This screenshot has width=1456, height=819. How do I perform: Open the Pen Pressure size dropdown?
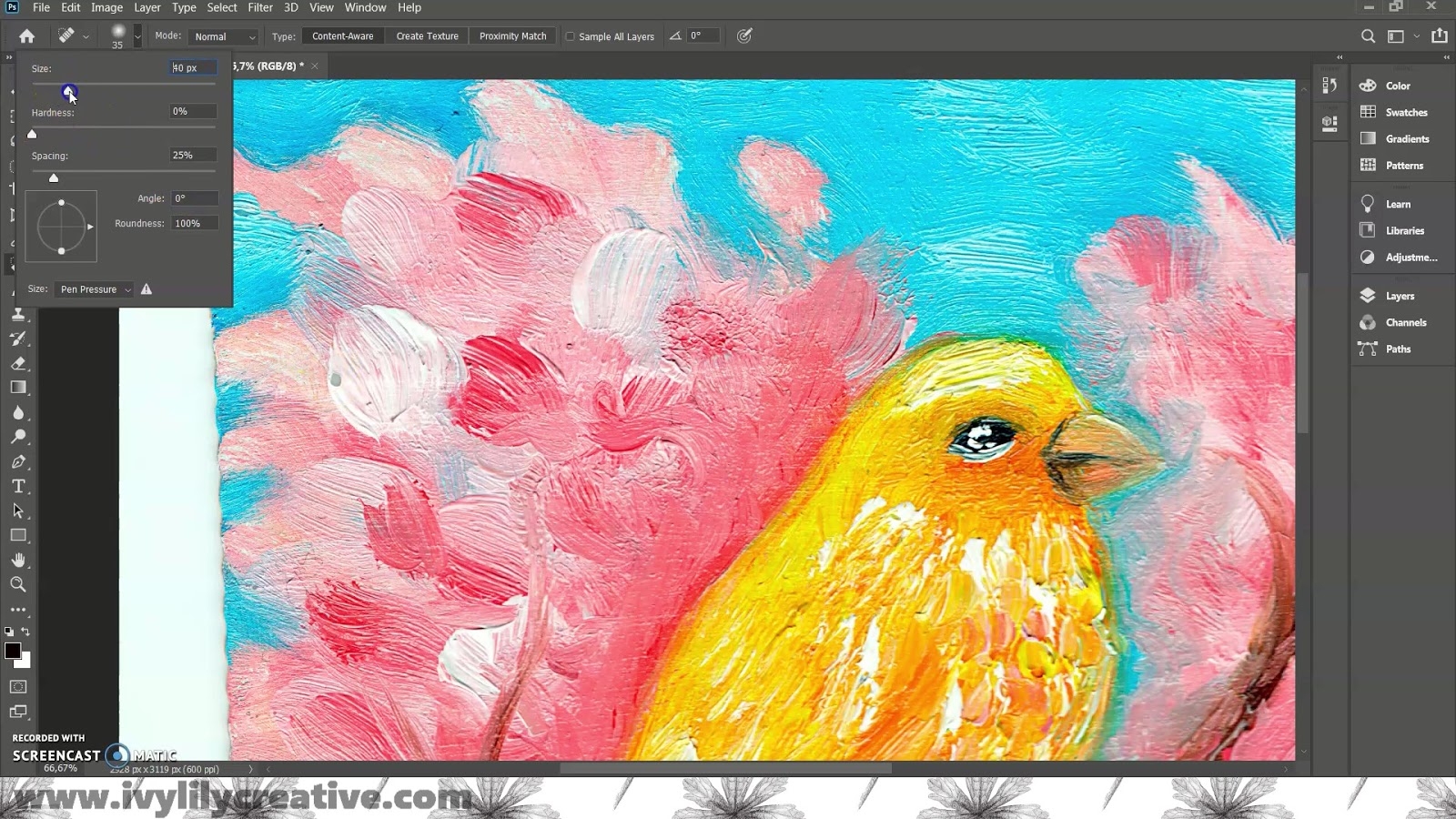95,289
